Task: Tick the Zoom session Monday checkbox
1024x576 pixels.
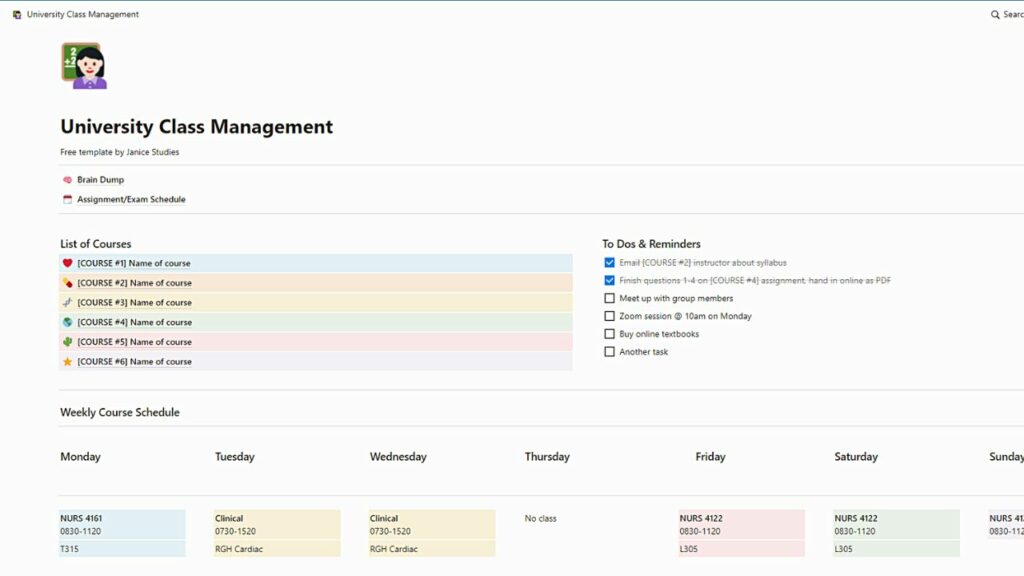Action: click(609, 316)
